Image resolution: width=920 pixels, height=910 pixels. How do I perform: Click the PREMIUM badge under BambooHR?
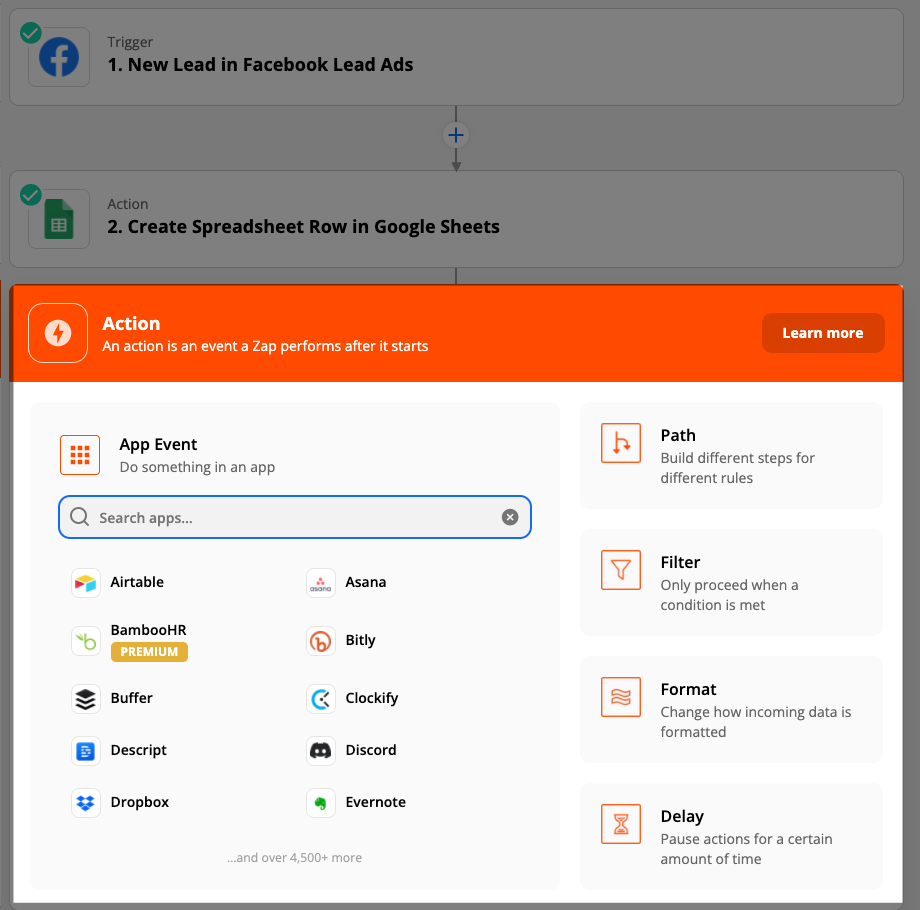coord(149,652)
